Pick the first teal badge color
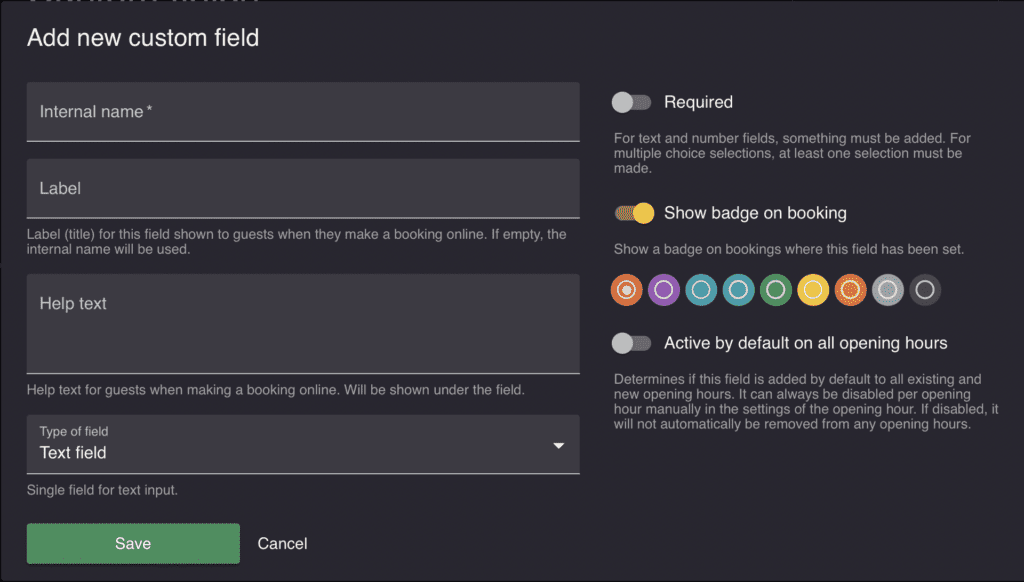 [700, 289]
